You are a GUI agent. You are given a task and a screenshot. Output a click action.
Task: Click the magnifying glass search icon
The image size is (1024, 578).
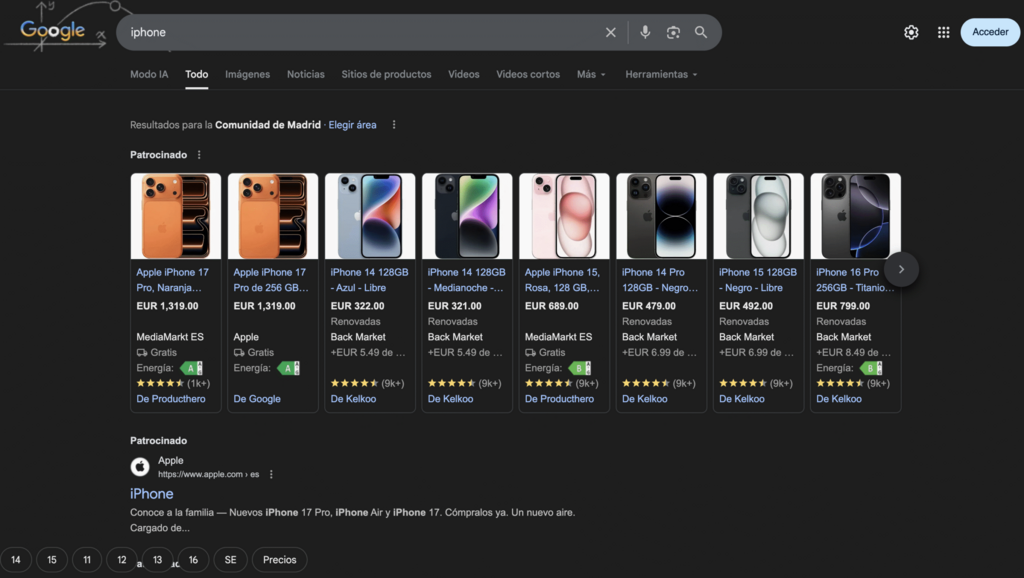[x=701, y=32]
